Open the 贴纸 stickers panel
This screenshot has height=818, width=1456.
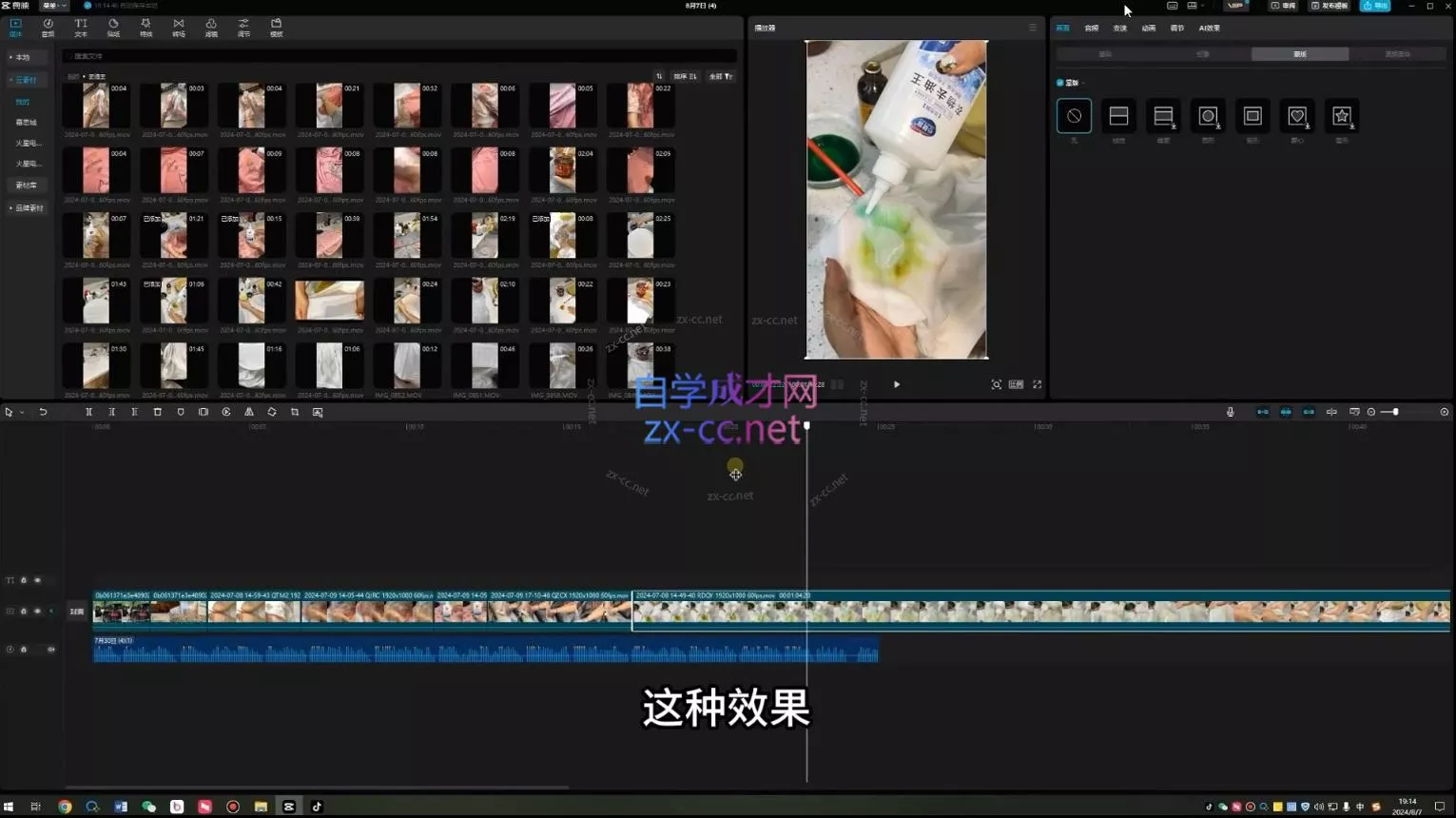click(x=112, y=28)
